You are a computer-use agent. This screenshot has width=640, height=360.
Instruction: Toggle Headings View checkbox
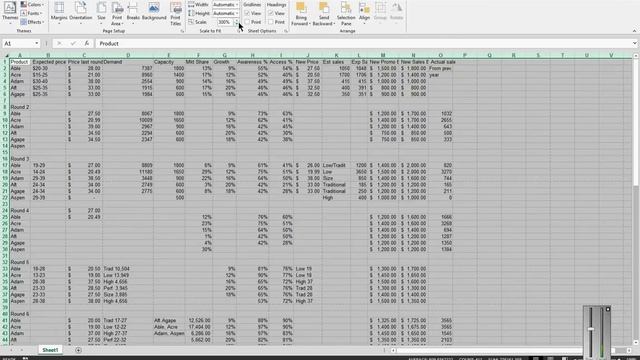[271, 13]
